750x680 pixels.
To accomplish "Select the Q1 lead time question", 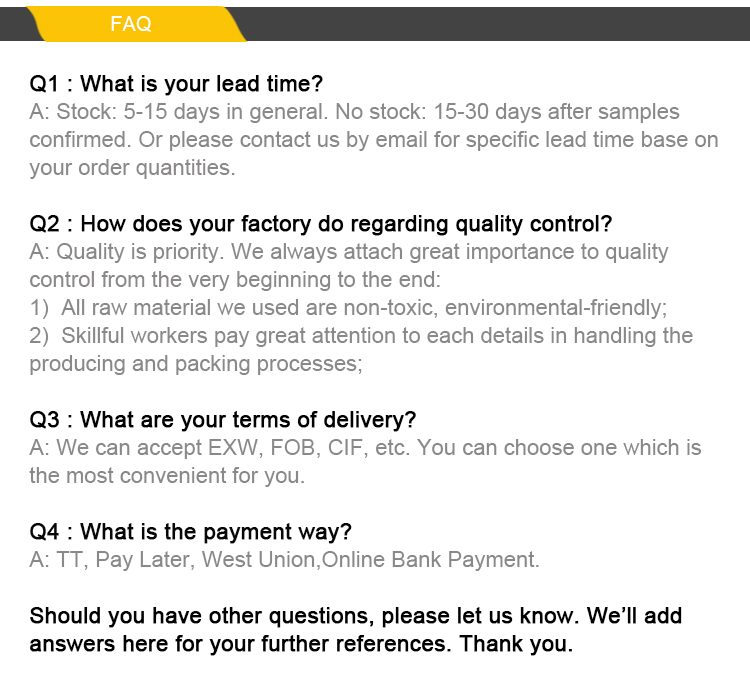I will click(x=176, y=83).
